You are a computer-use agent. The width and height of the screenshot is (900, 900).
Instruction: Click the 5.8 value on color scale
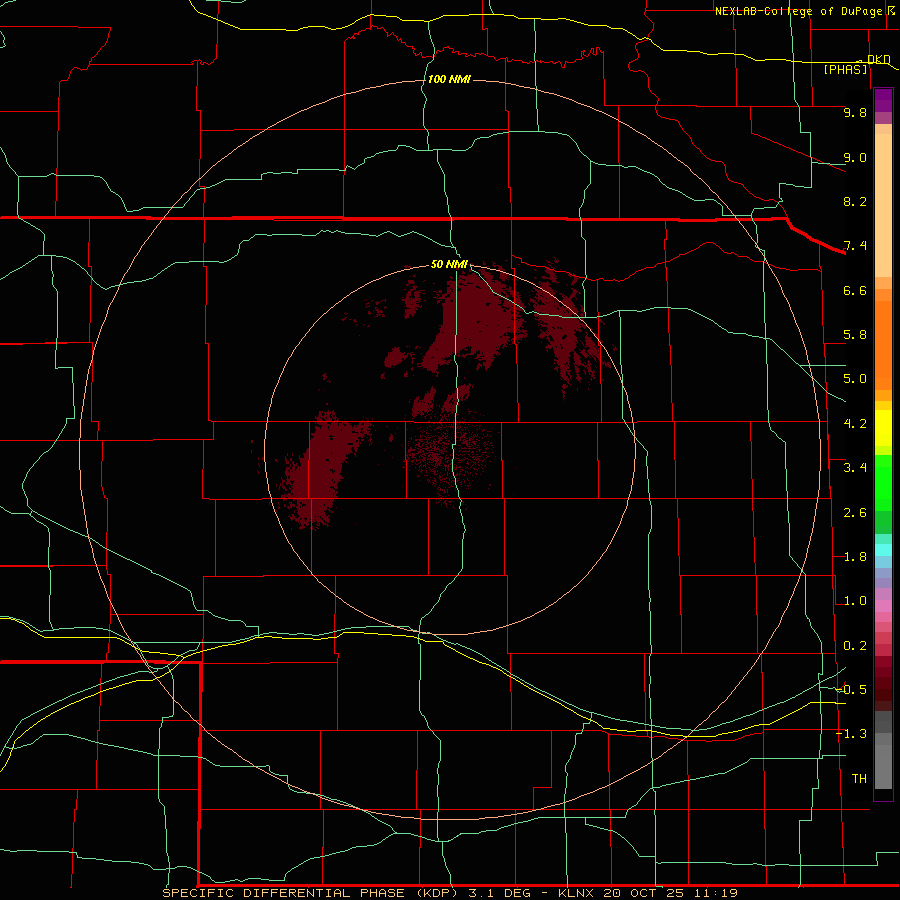[x=855, y=335]
